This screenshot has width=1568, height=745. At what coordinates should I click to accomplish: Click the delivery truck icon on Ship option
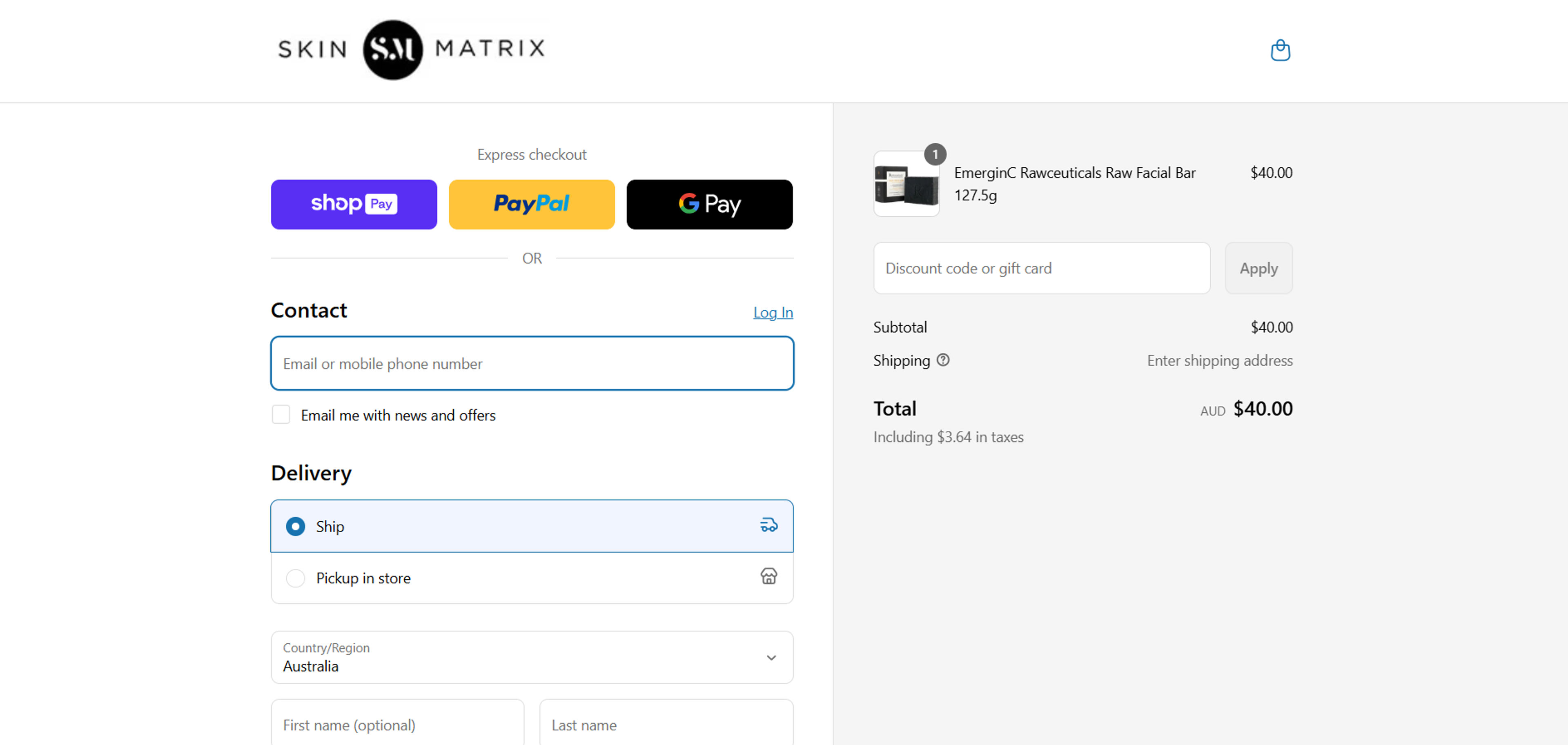[769, 525]
